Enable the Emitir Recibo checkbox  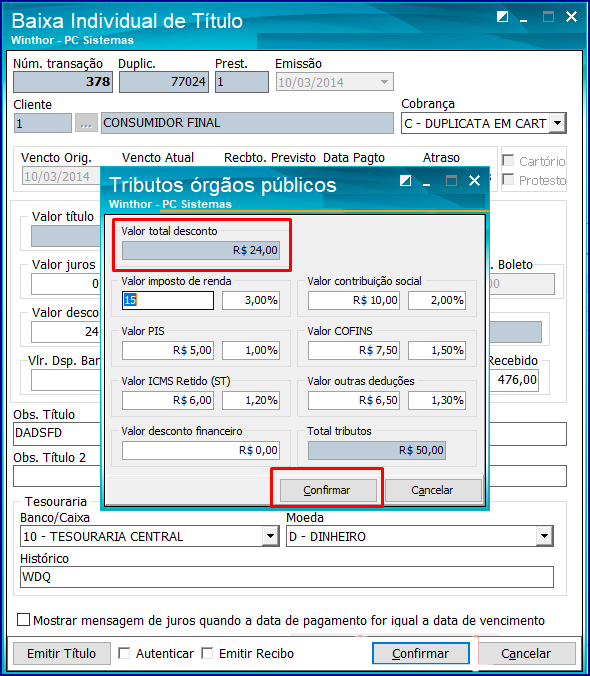[207, 653]
